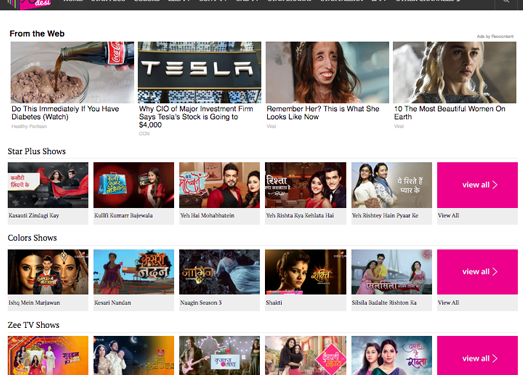The width and height of the screenshot is (523, 375).
Task: Click the 'View All' text link under Colors Shows
Action: pos(448,303)
